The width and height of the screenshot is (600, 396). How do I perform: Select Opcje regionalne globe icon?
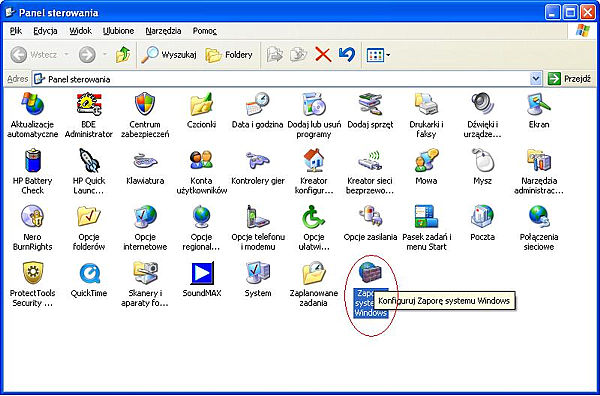(201, 217)
